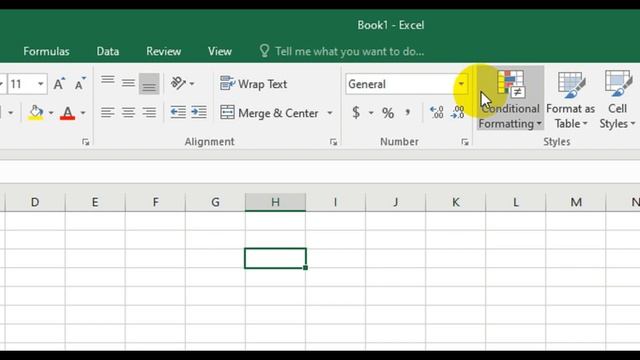Increase indent of the cell
Screen dimensions: 640x360
(199, 112)
